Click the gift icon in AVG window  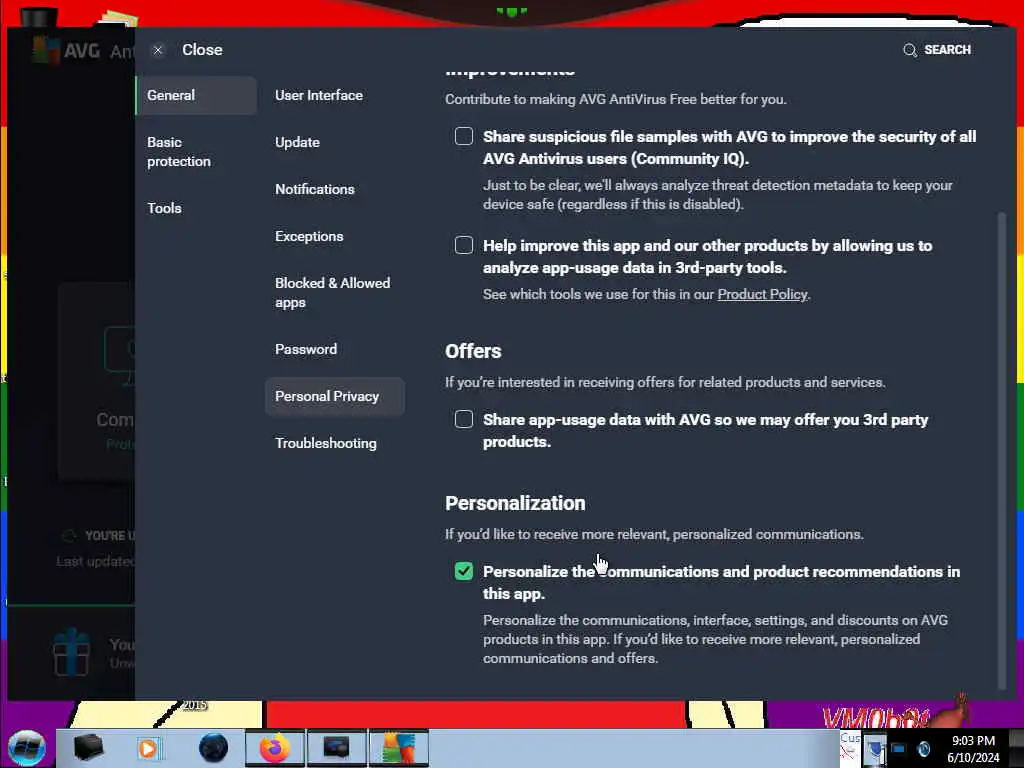[71, 653]
